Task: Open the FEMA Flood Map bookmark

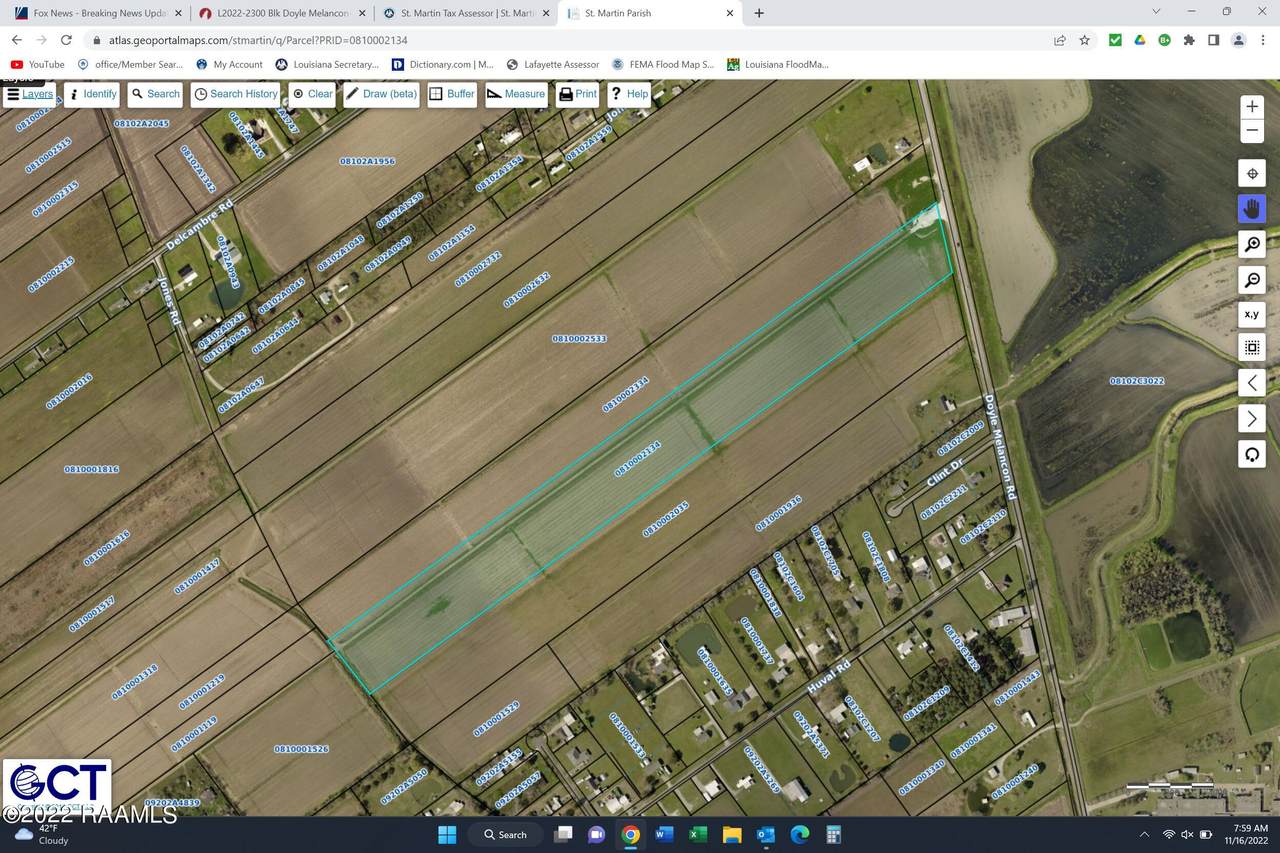Action: coord(663,64)
